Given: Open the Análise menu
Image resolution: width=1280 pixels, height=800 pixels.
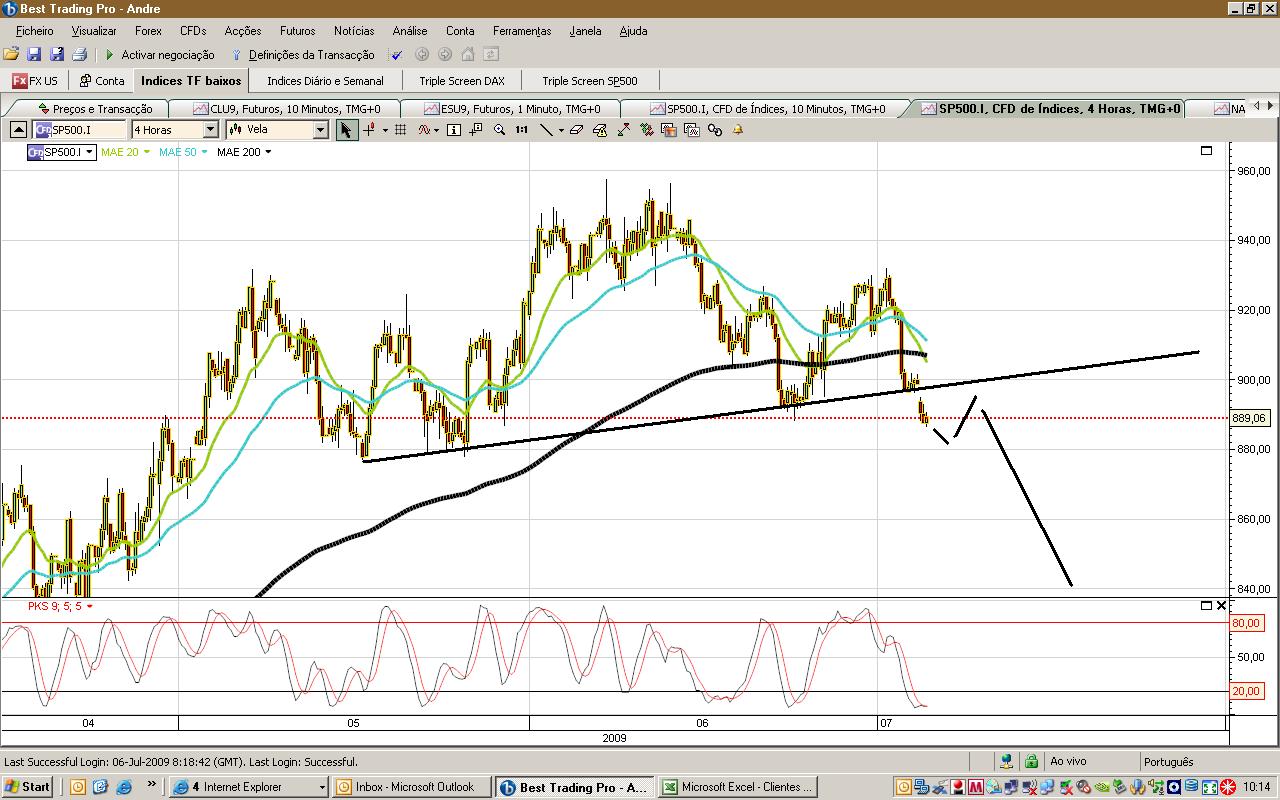Looking at the screenshot, I should [409, 31].
